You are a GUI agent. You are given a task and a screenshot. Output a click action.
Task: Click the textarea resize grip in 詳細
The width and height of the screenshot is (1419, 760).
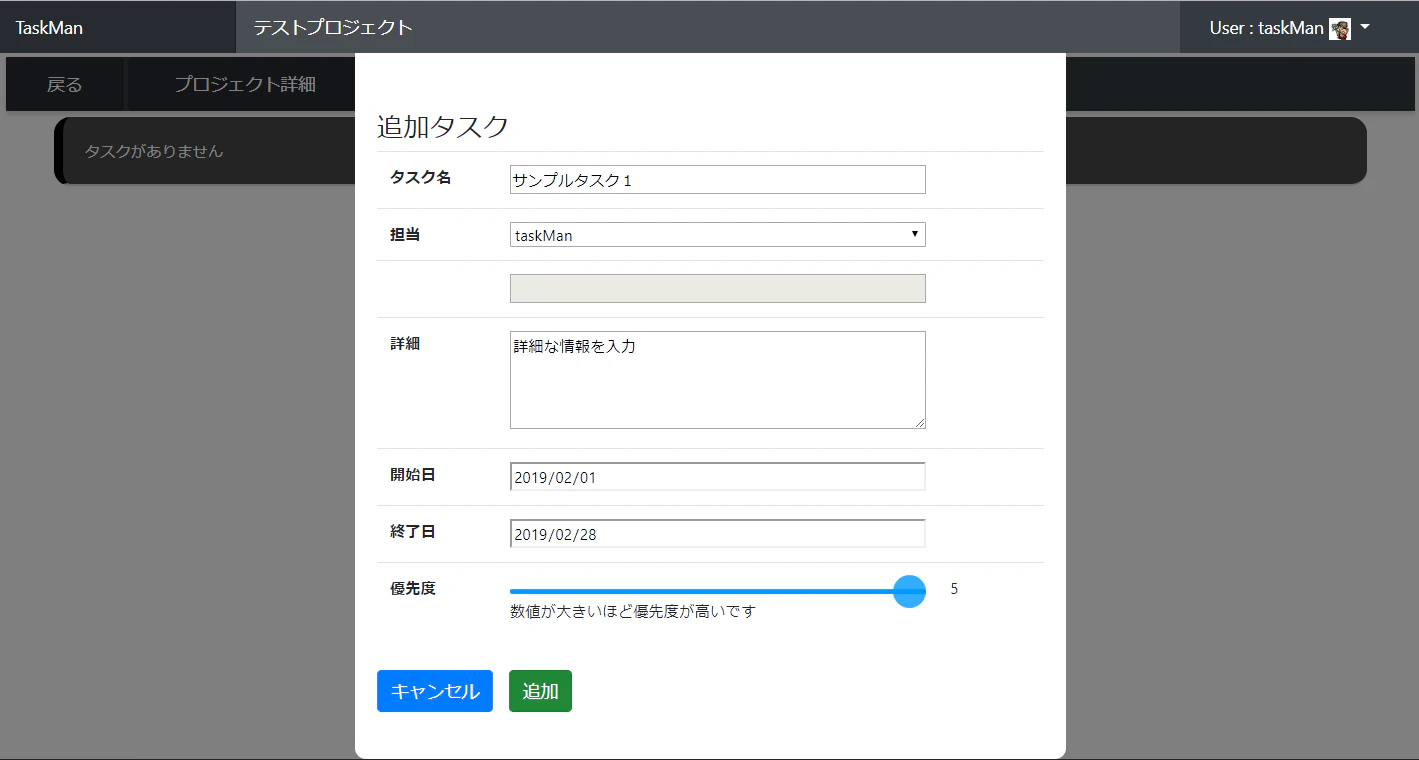(x=920, y=423)
